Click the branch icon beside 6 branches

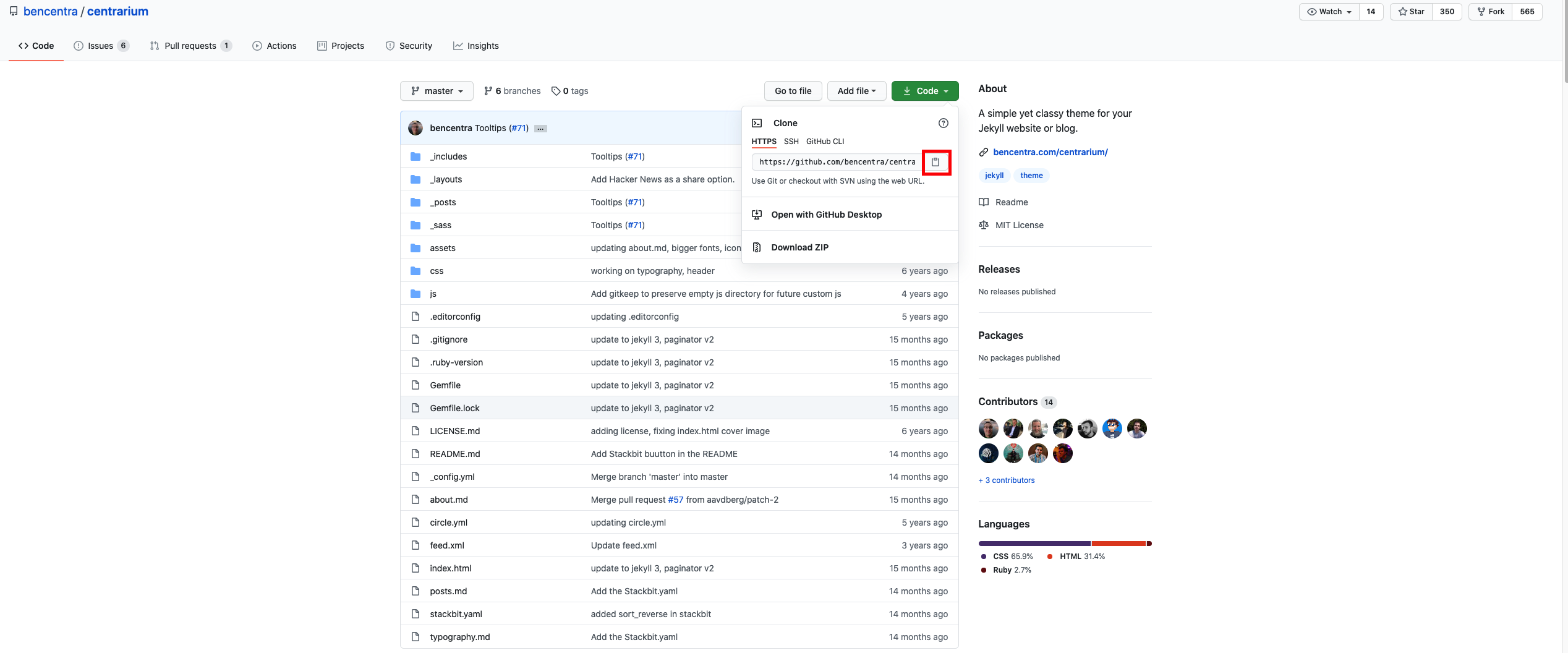pyautogui.click(x=488, y=91)
